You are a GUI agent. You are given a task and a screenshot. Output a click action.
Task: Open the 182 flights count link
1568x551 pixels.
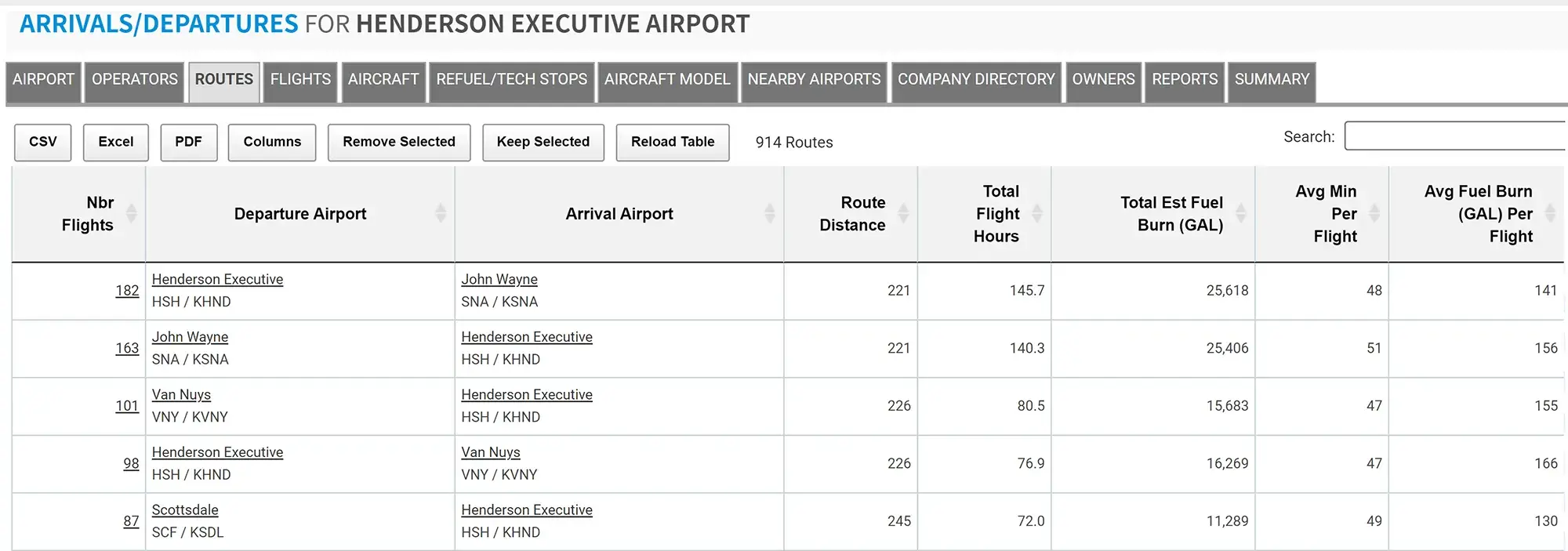(x=127, y=291)
